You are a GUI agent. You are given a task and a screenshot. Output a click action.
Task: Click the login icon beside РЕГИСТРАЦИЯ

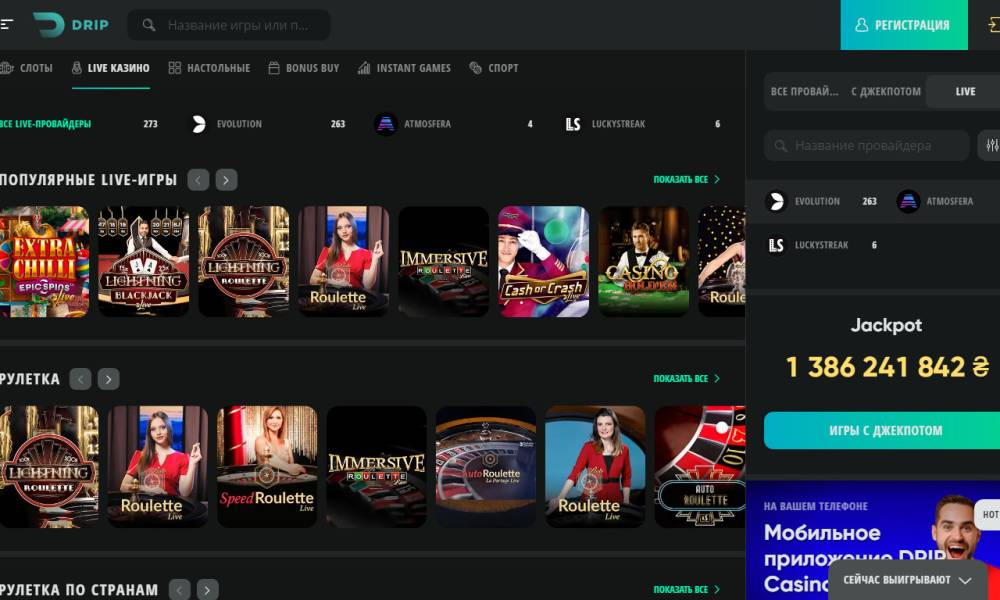click(993, 25)
